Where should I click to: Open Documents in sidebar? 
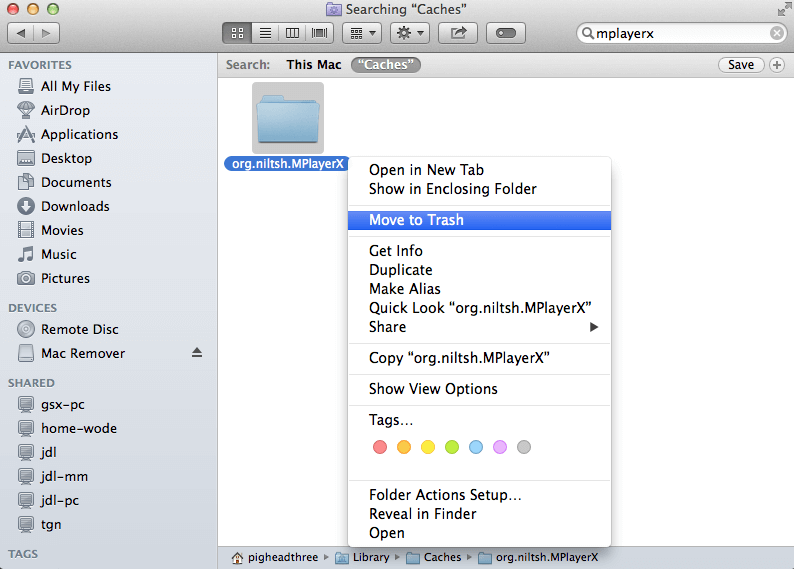coord(76,182)
